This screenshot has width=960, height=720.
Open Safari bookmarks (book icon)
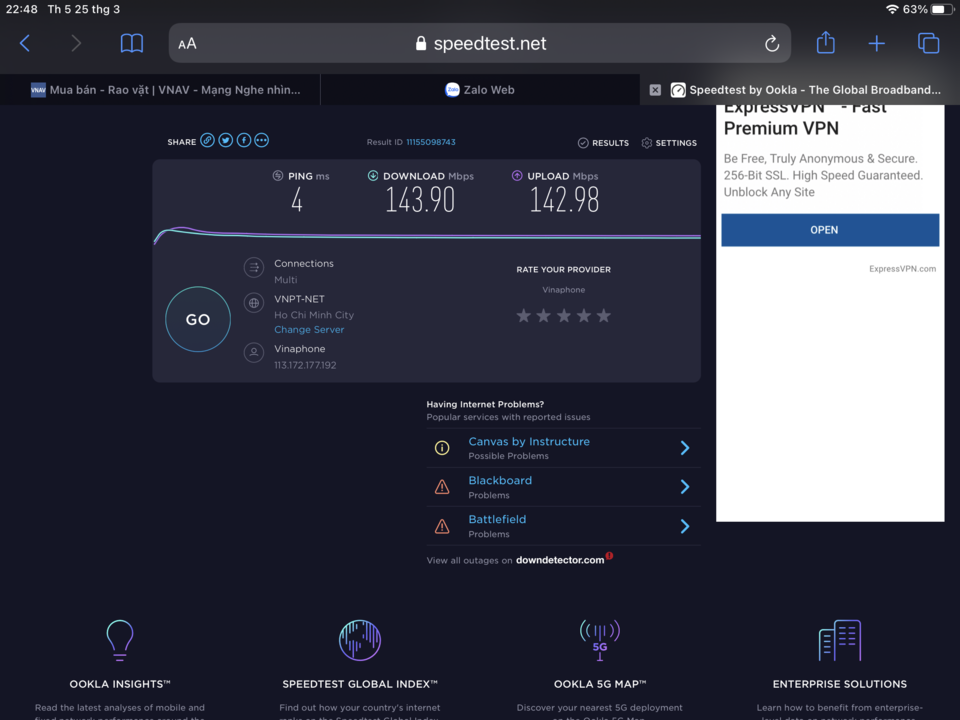point(132,43)
